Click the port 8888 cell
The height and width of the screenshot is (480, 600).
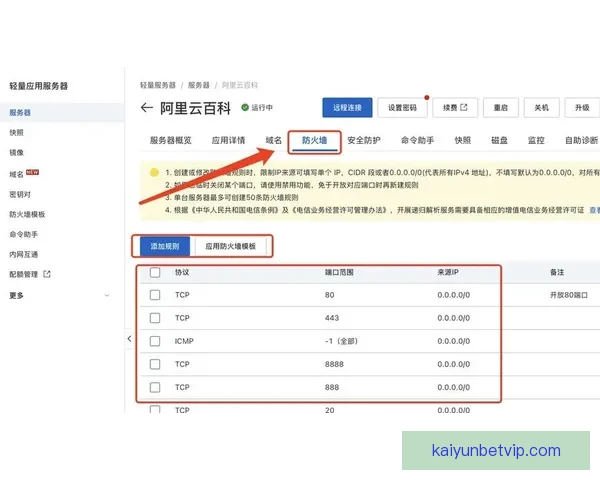click(334, 364)
